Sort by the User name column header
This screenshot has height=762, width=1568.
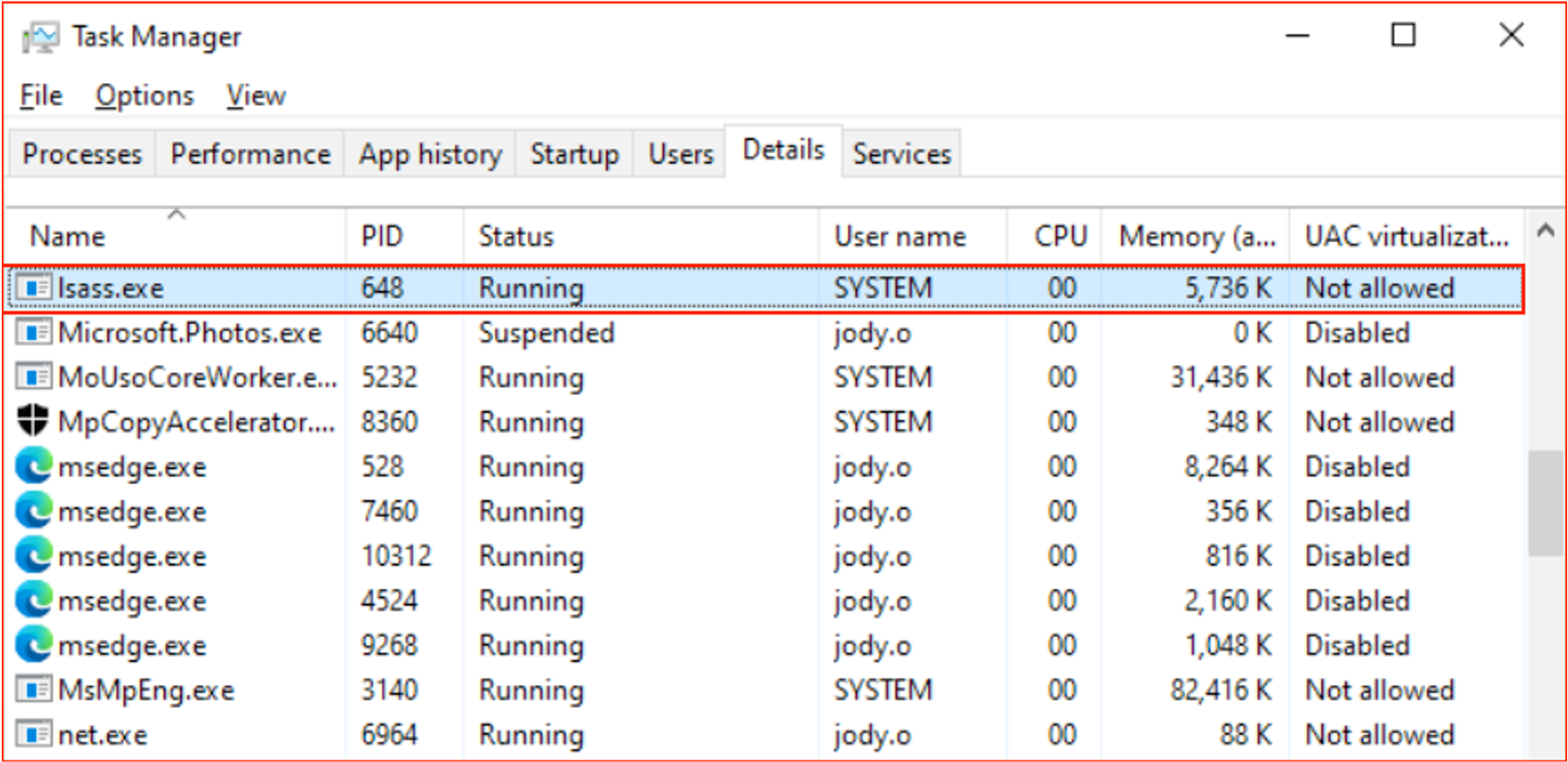coord(914,235)
